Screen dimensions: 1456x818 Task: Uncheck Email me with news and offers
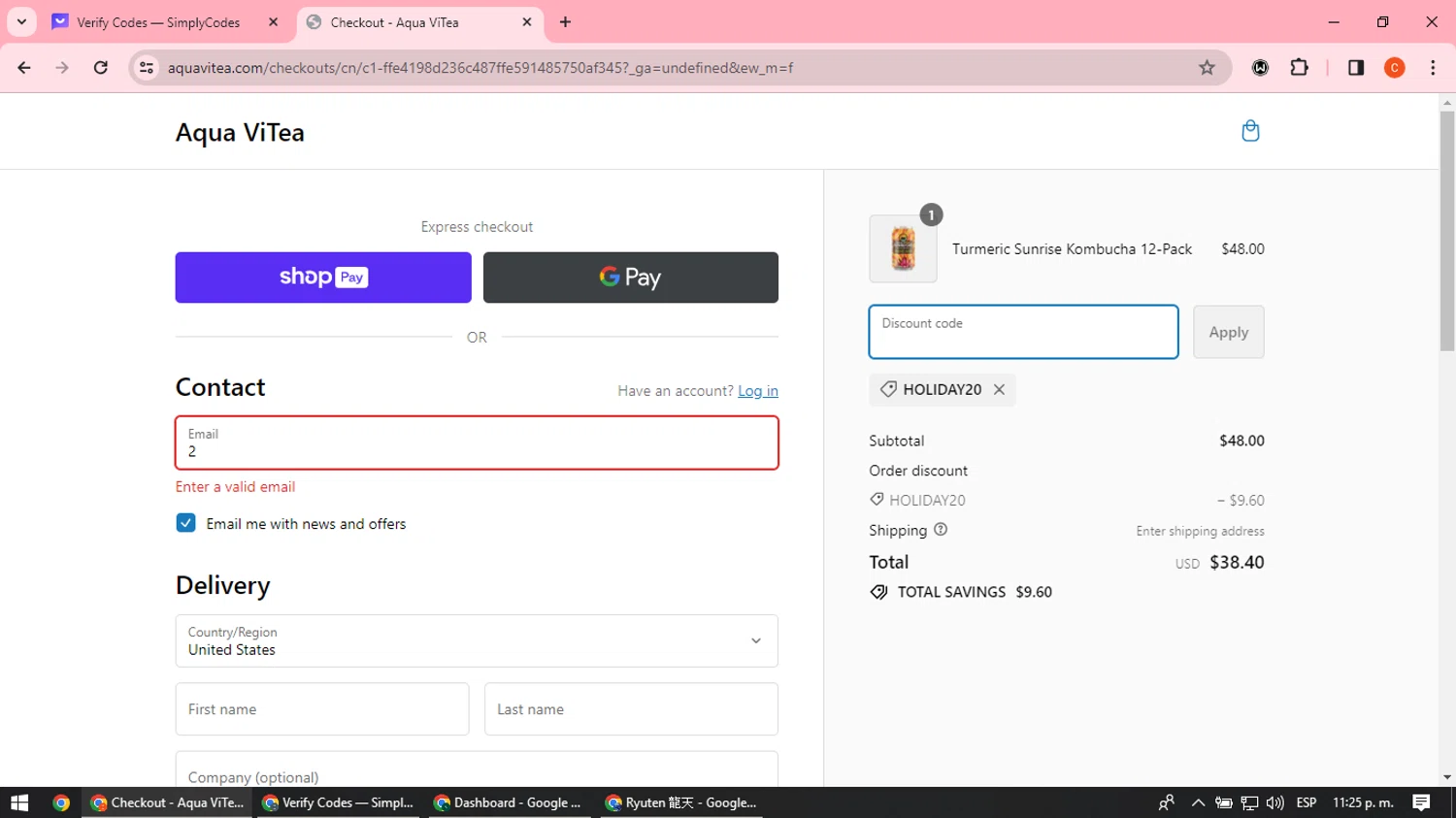pyautogui.click(x=186, y=523)
